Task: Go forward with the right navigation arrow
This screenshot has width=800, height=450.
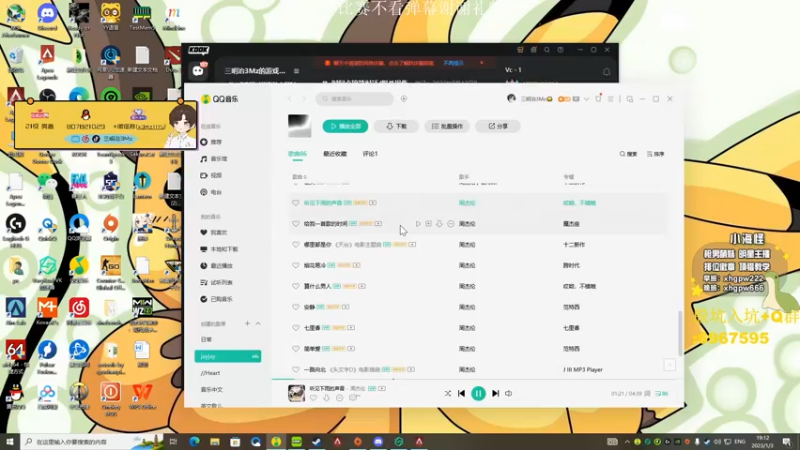Action: point(304,98)
